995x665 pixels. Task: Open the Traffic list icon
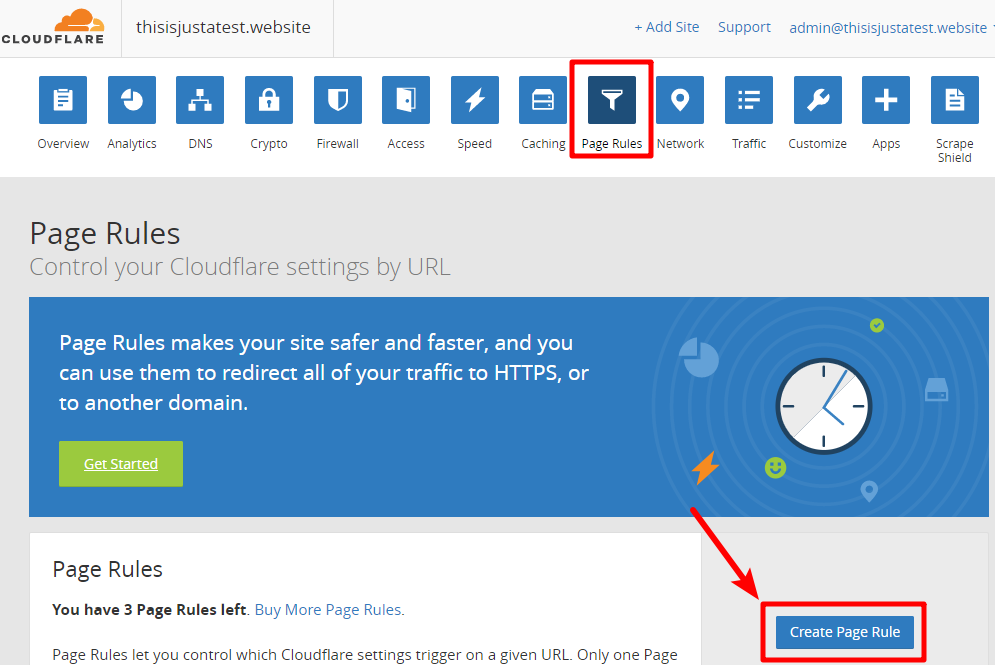pos(749,100)
